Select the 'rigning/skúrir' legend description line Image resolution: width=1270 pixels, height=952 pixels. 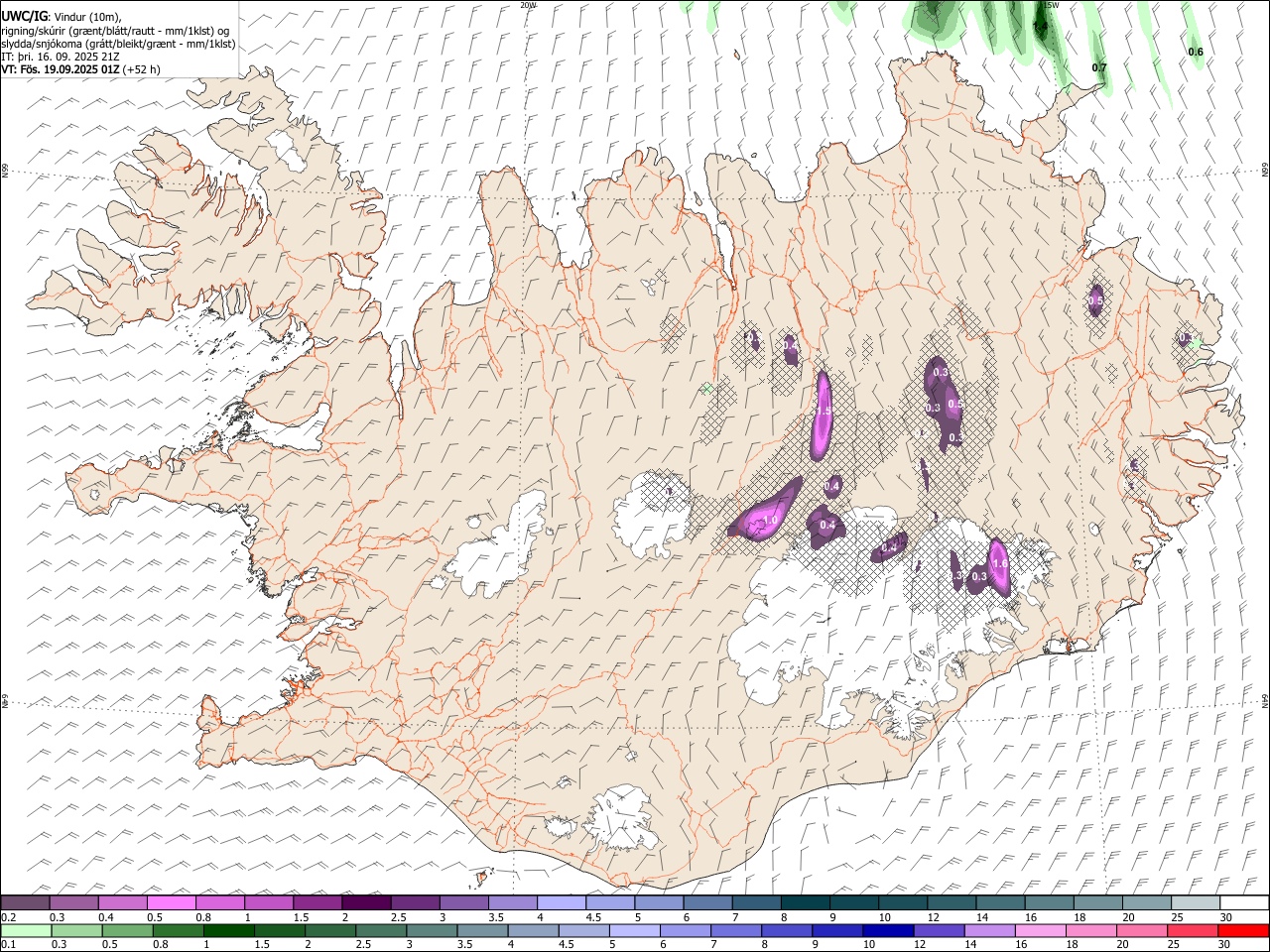click(115, 31)
